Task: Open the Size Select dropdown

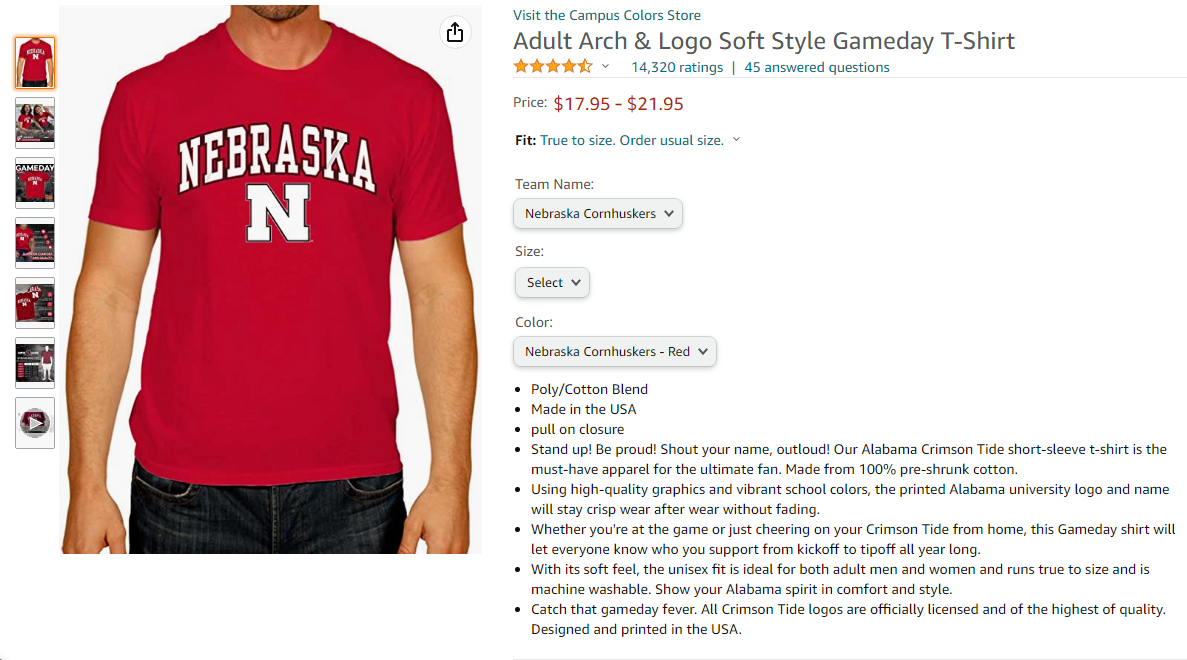Action: (x=552, y=283)
